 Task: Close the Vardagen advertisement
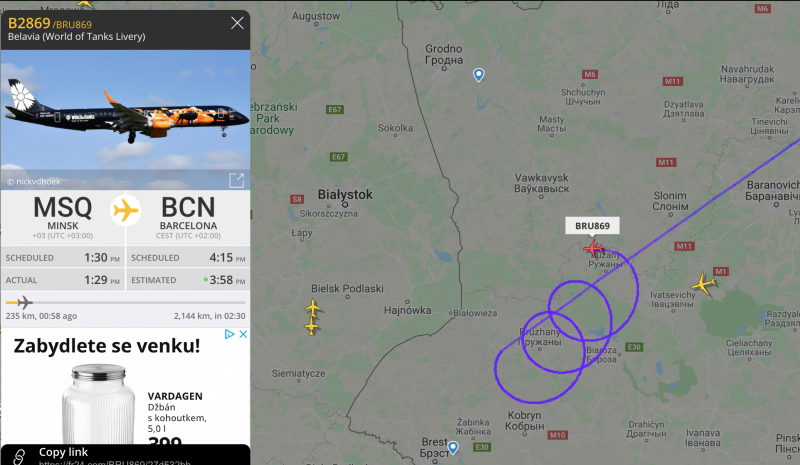(243, 334)
